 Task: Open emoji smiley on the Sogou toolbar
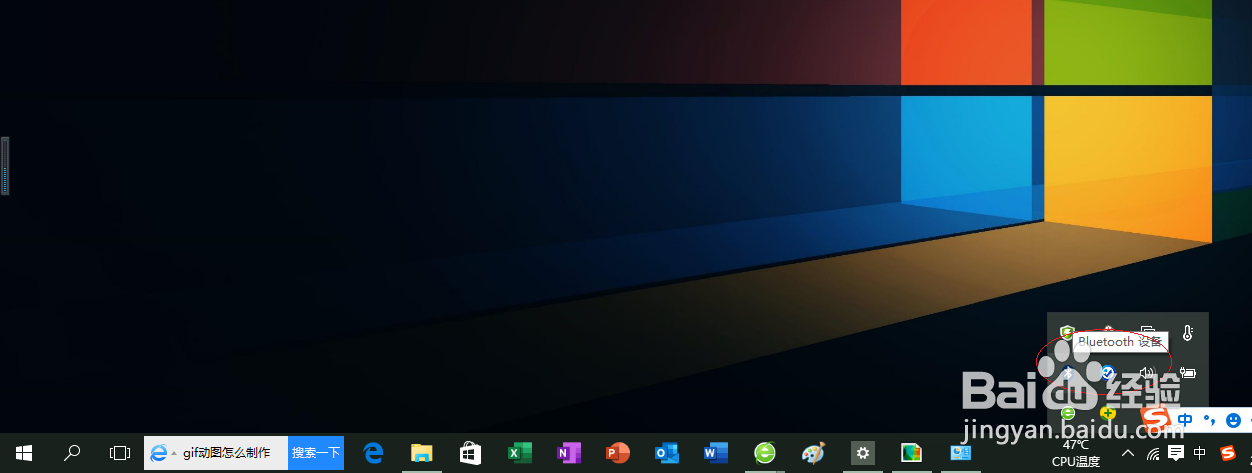click(x=1234, y=420)
